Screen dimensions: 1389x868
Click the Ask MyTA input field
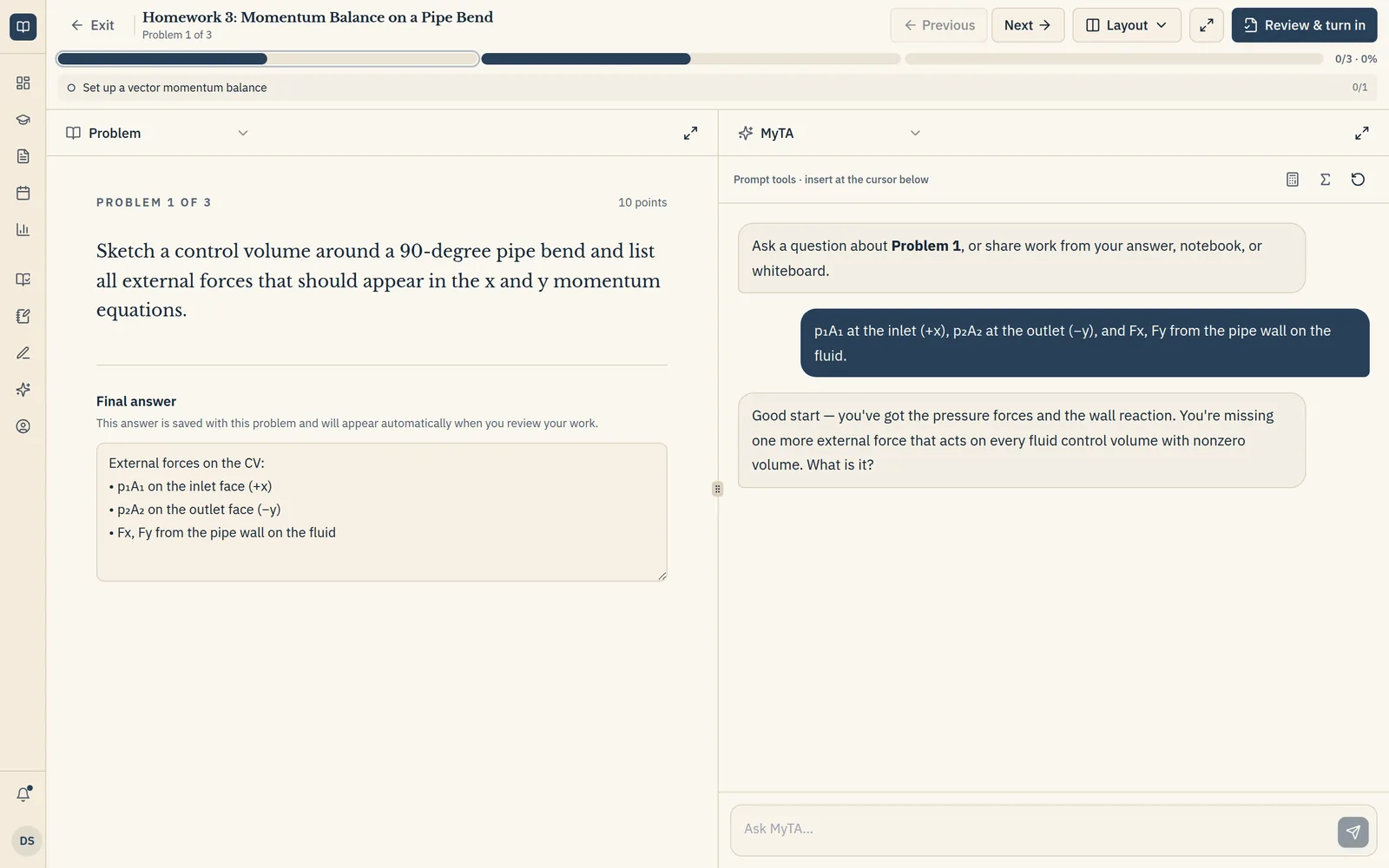coord(1033,829)
